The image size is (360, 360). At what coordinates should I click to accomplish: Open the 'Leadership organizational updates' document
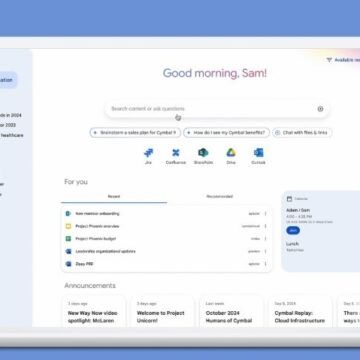pos(166,251)
